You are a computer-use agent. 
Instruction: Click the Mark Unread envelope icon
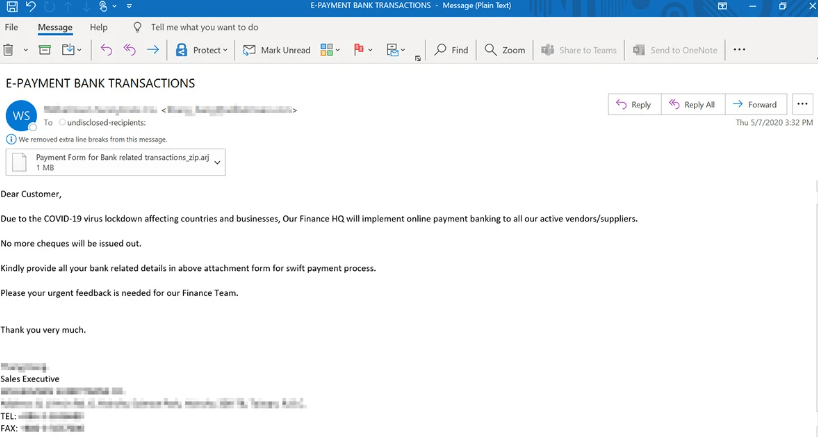pos(249,50)
